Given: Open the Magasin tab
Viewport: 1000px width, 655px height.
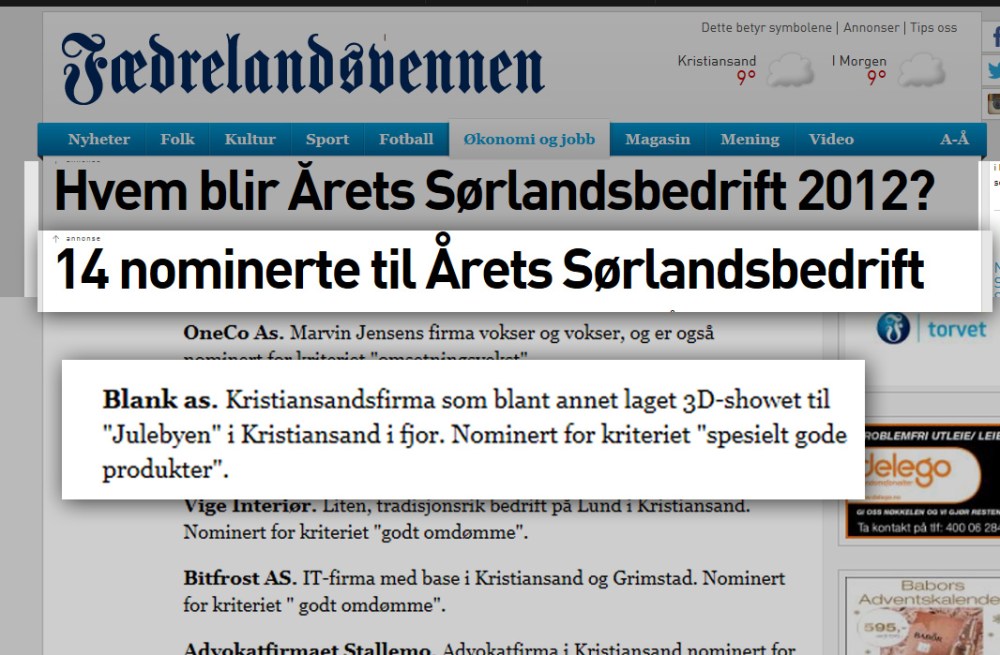Looking at the screenshot, I should [657, 139].
